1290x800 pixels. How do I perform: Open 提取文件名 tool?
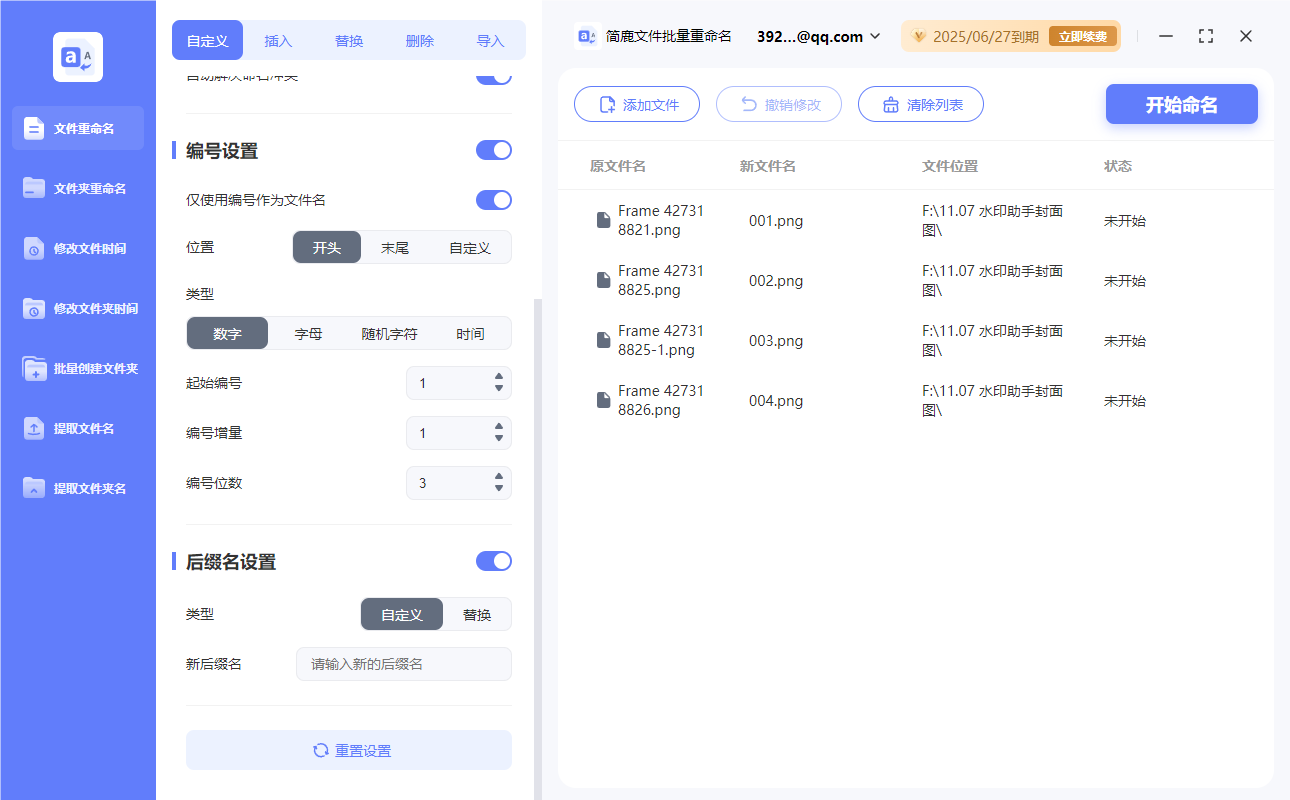(77, 428)
